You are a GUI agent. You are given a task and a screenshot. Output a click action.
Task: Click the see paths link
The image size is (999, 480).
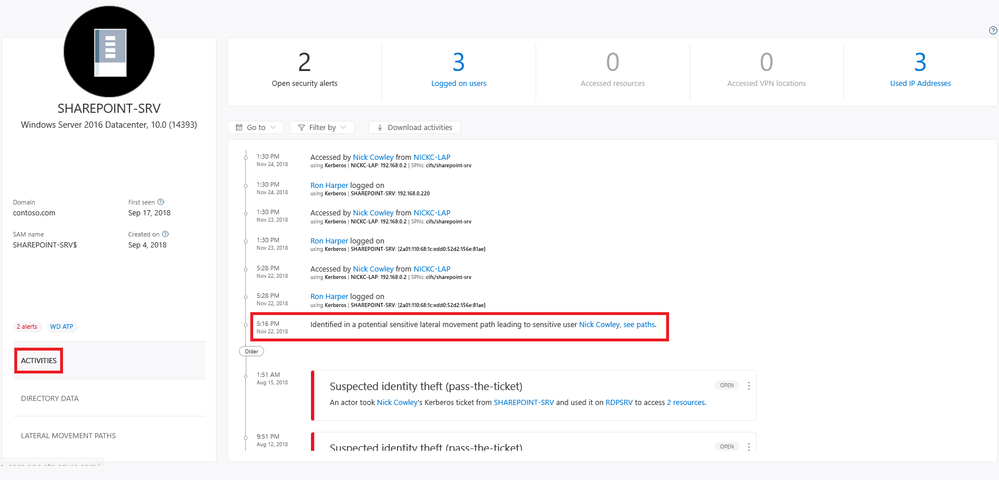click(x=638, y=324)
